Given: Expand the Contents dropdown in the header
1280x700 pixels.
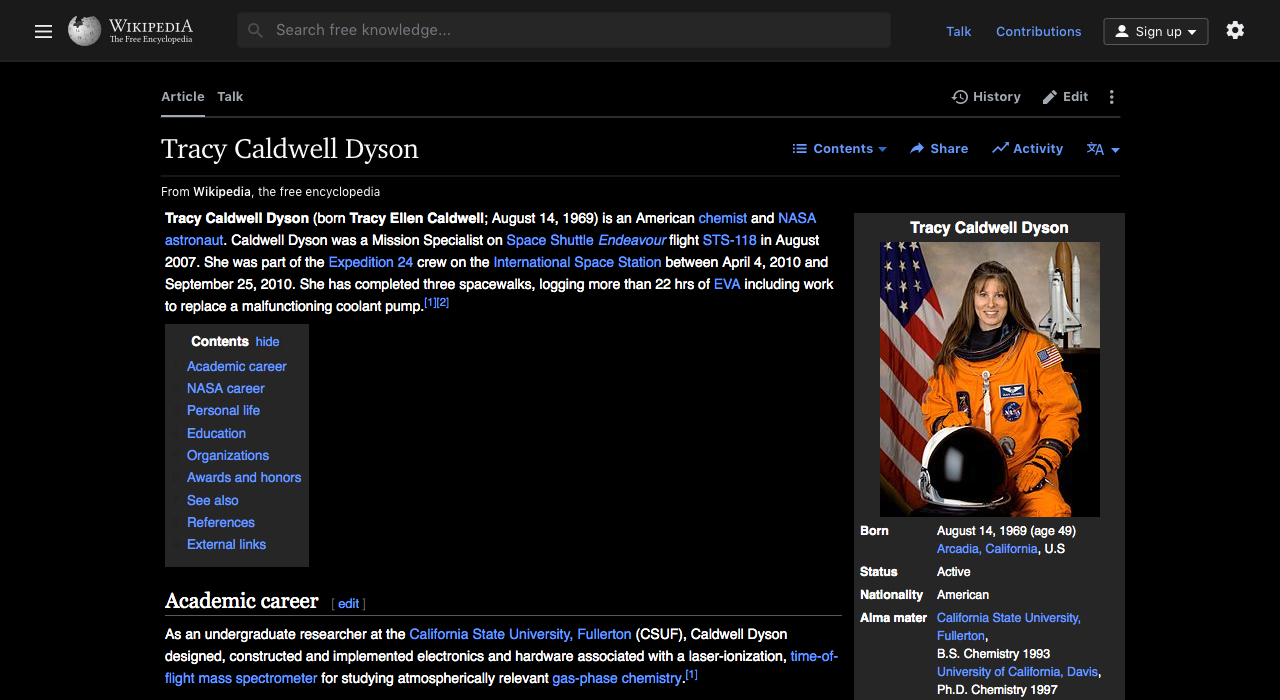Looking at the screenshot, I should (x=839, y=148).
